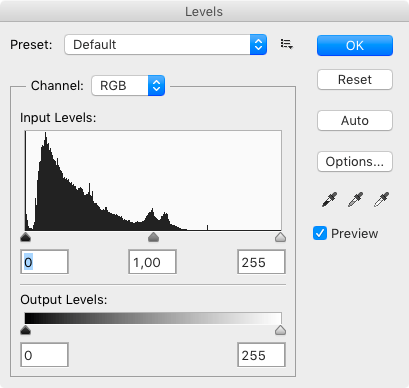The image size is (409, 388).
Task: Click the Reset button
Action: click(355, 80)
